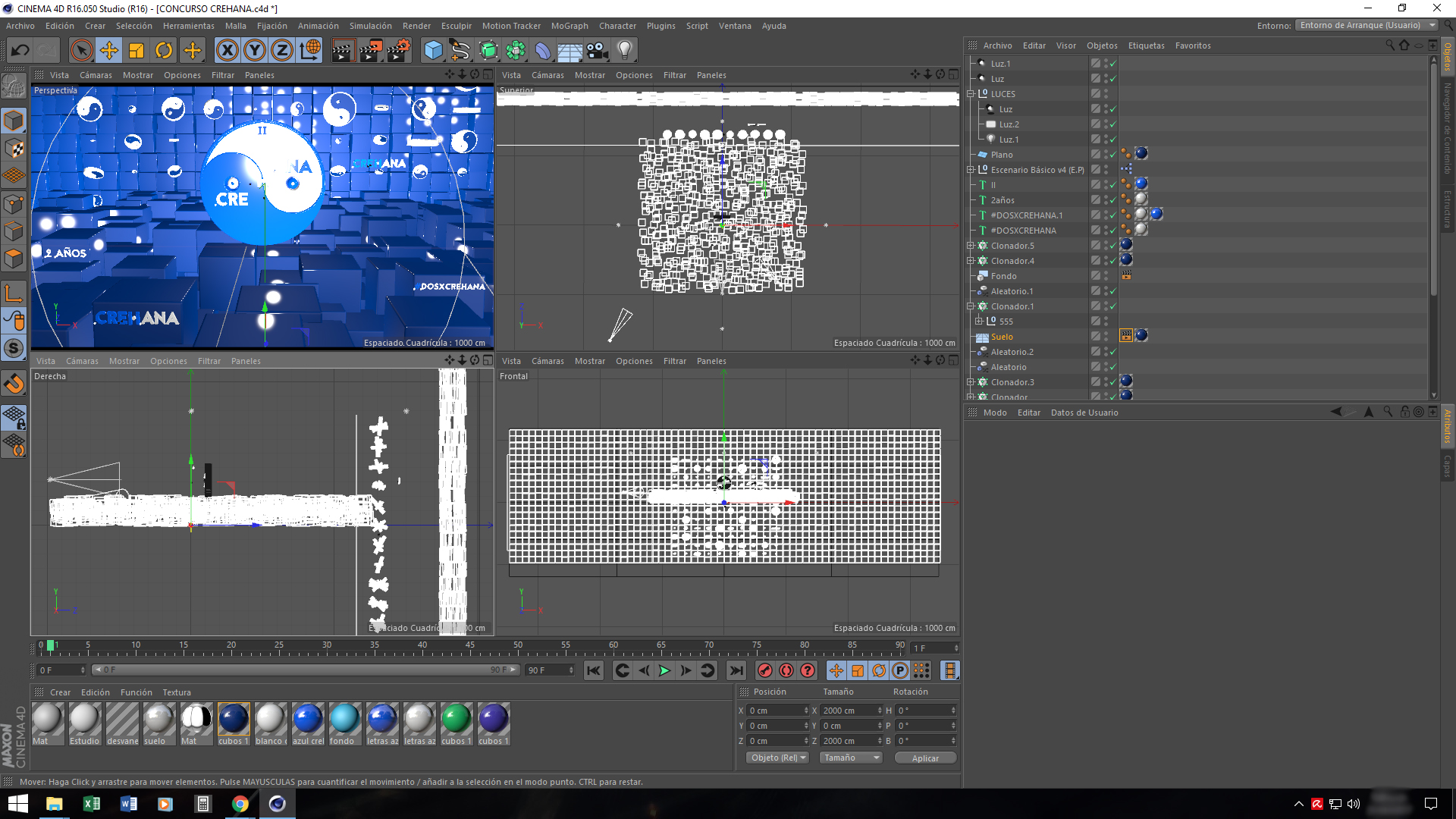Open the Tamaño dropdown

pyautogui.click(x=852, y=758)
